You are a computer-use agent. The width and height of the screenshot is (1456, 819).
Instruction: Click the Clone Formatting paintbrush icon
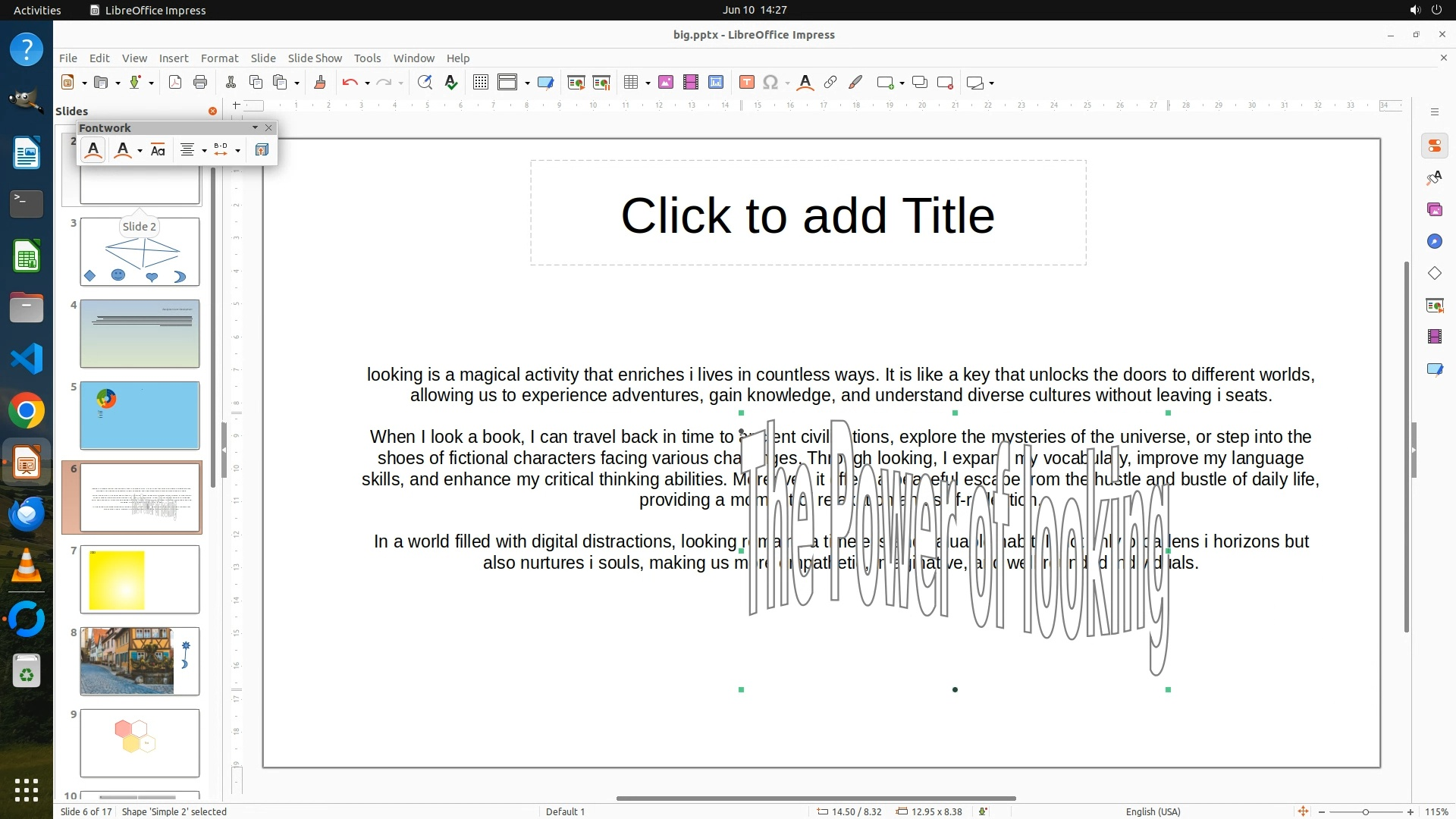[x=319, y=83]
